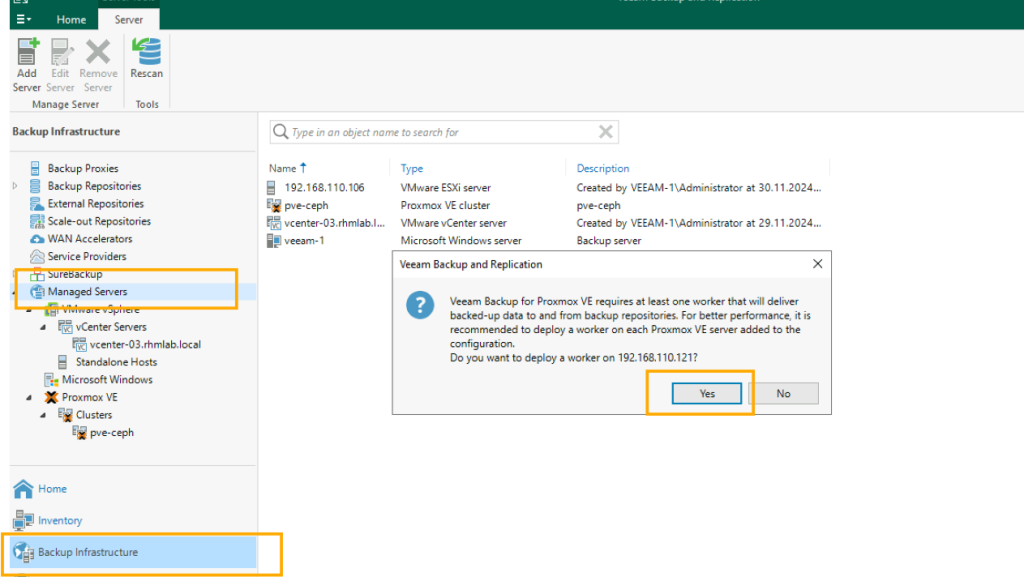The image size is (1024, 577).
Task: Sort list by the Type column header
Action: click(x=412, y=168)
